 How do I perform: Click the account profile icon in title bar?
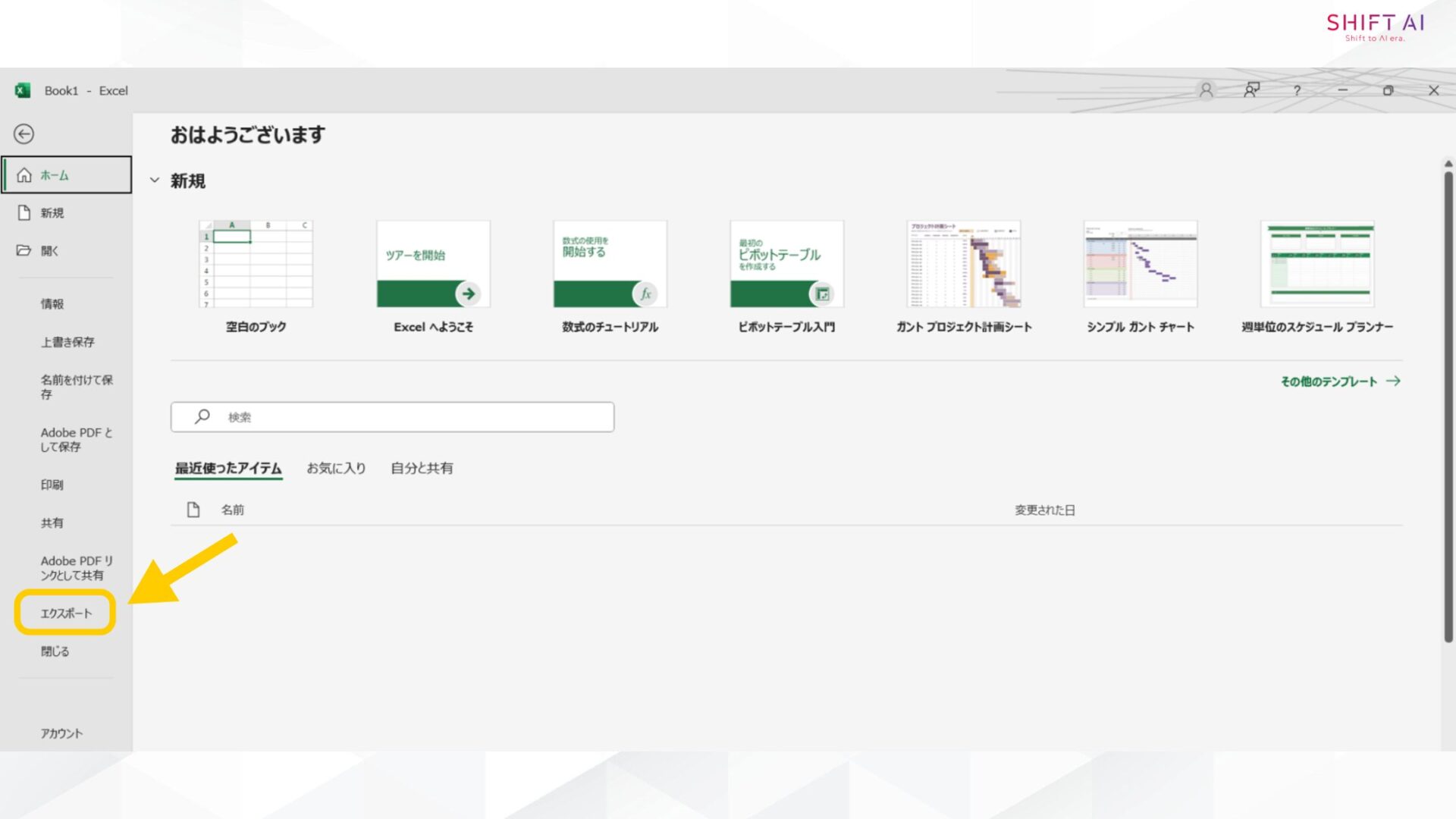[x=1206, y=90]
